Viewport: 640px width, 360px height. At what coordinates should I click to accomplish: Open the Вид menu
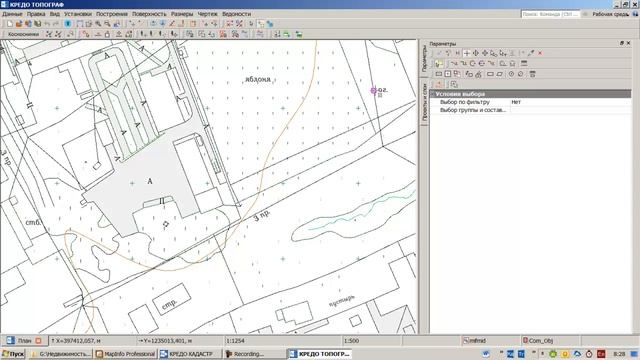pos(55,14)
